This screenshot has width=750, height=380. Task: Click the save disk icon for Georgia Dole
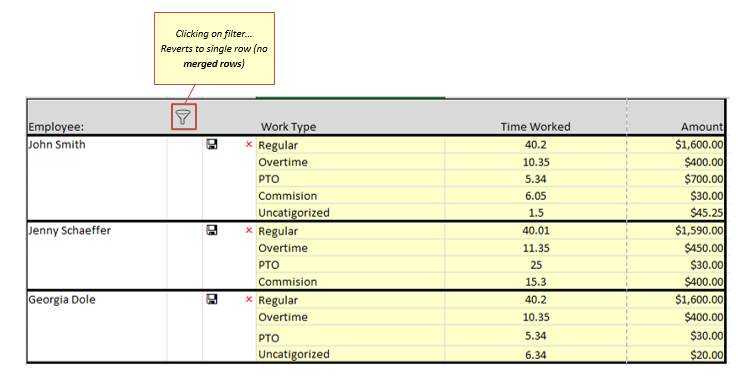212,299
